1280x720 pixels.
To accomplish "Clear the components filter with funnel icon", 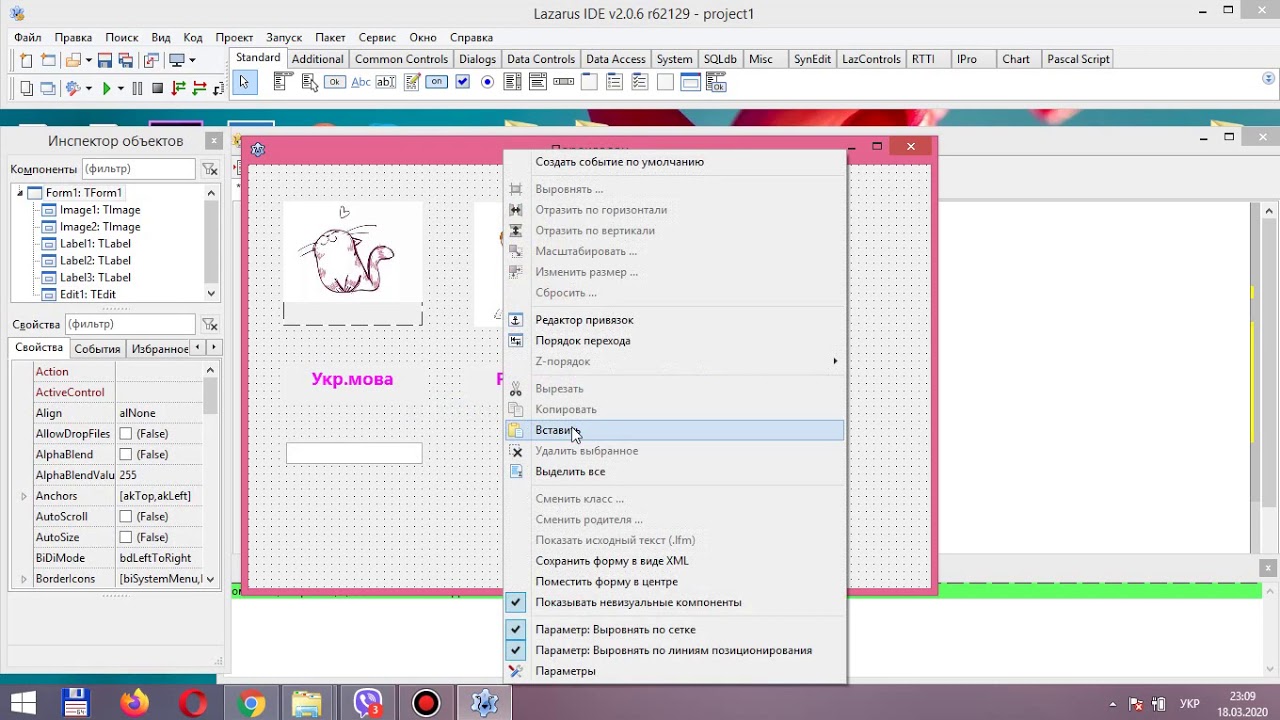I will point(210,169).
